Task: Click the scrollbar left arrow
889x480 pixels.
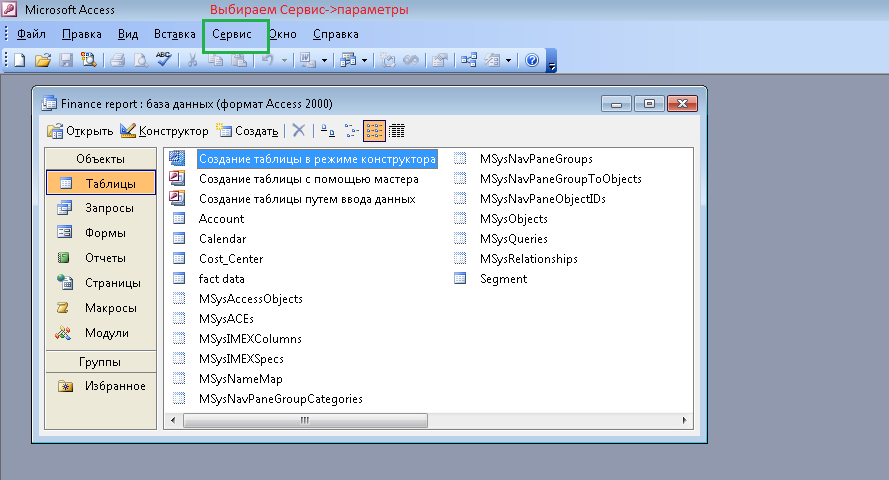Action: [173, 420]
